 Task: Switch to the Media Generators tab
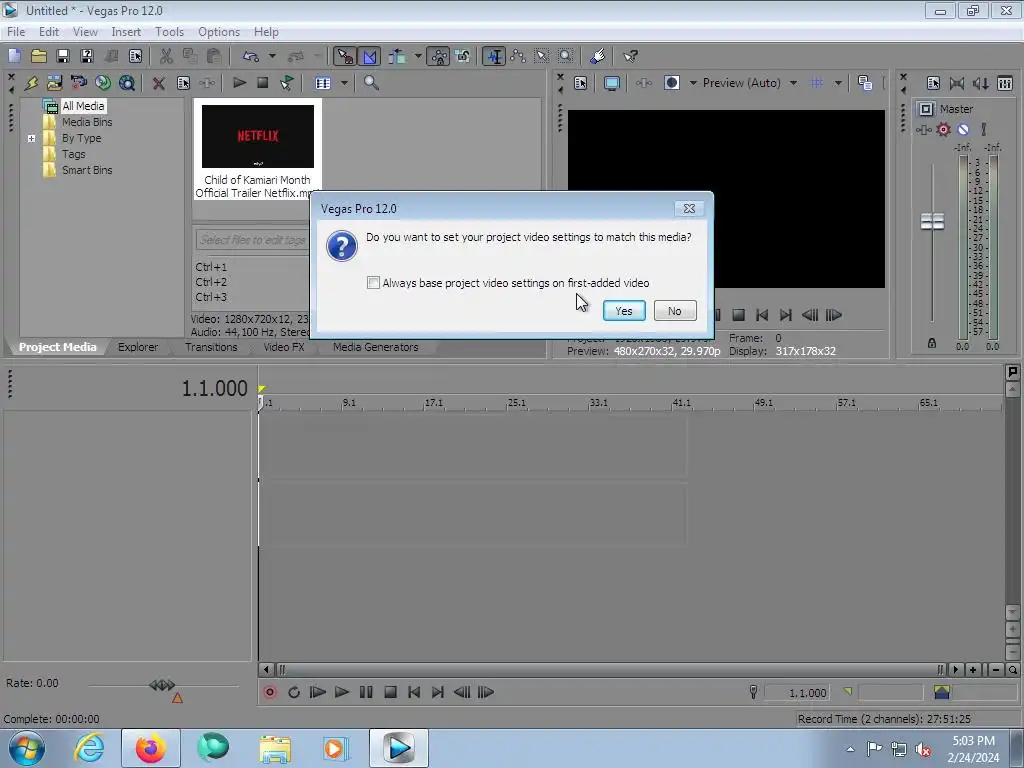pyautogui.click(x=376, y=347)
